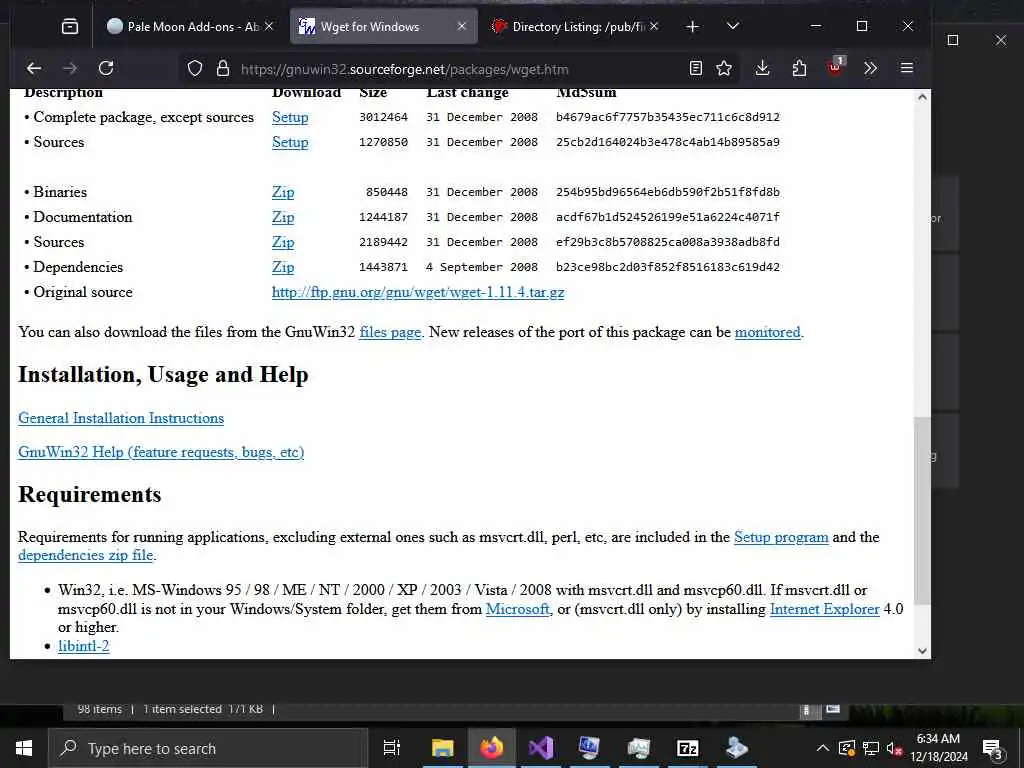Open Visual Studio from the taskbar
This screenshot has height=768, width=1024.
point(541,748)
